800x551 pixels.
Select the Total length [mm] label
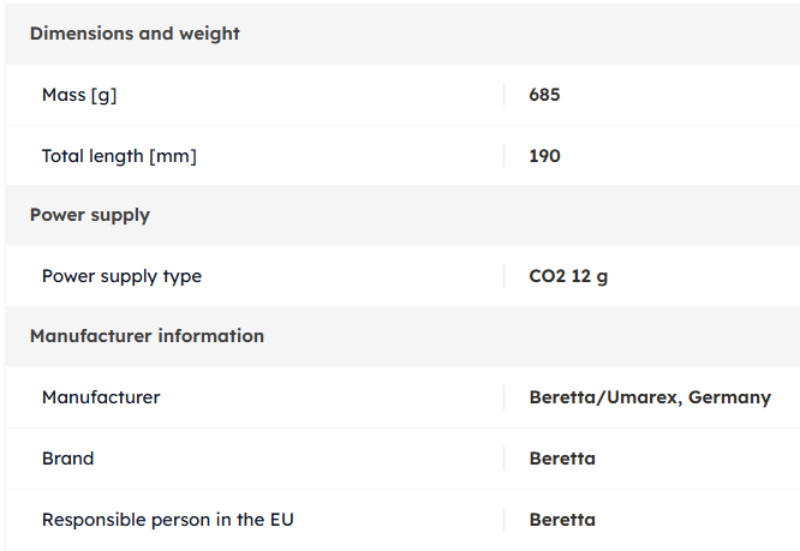tap(119, 156)
